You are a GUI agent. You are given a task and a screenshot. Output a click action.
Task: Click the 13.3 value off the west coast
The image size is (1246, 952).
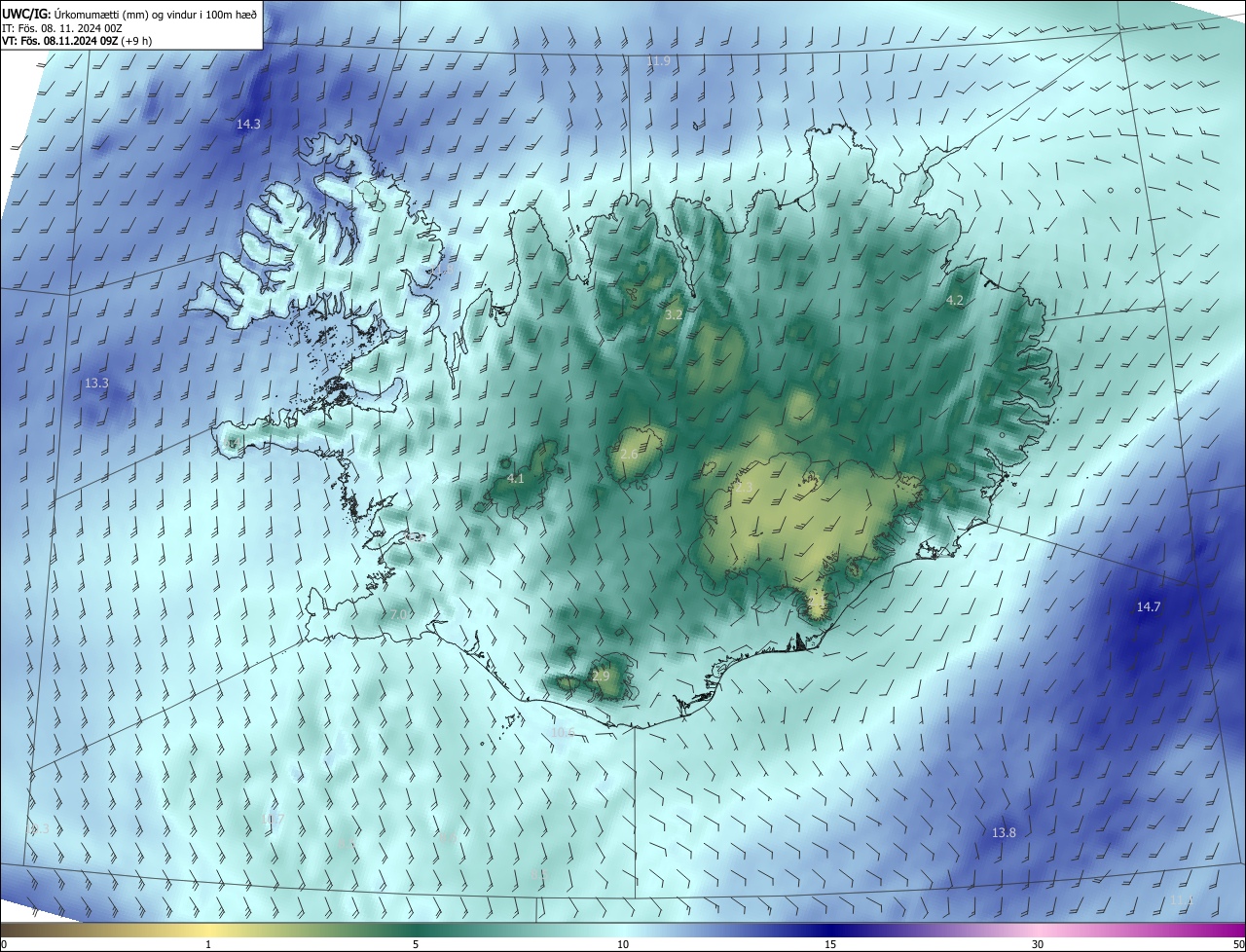96,384
